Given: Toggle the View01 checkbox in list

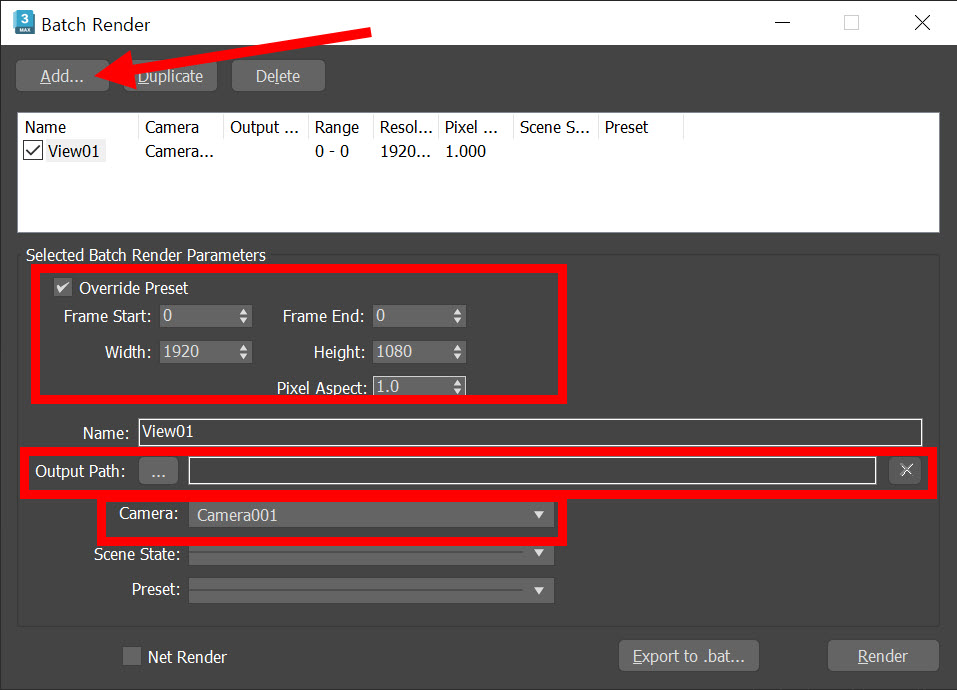Looking at the screenshot, I should [33, 151].
